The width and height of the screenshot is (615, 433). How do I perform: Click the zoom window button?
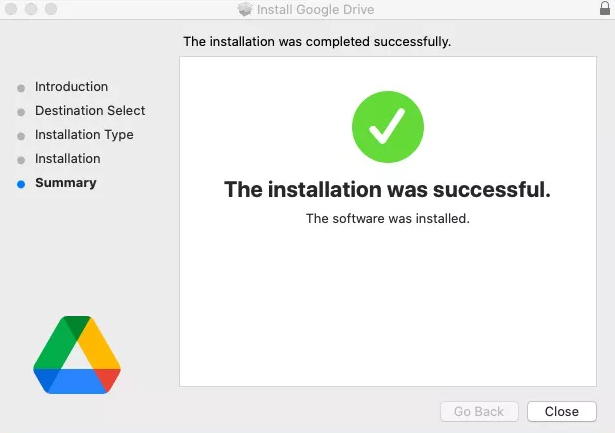pos(51,9)
